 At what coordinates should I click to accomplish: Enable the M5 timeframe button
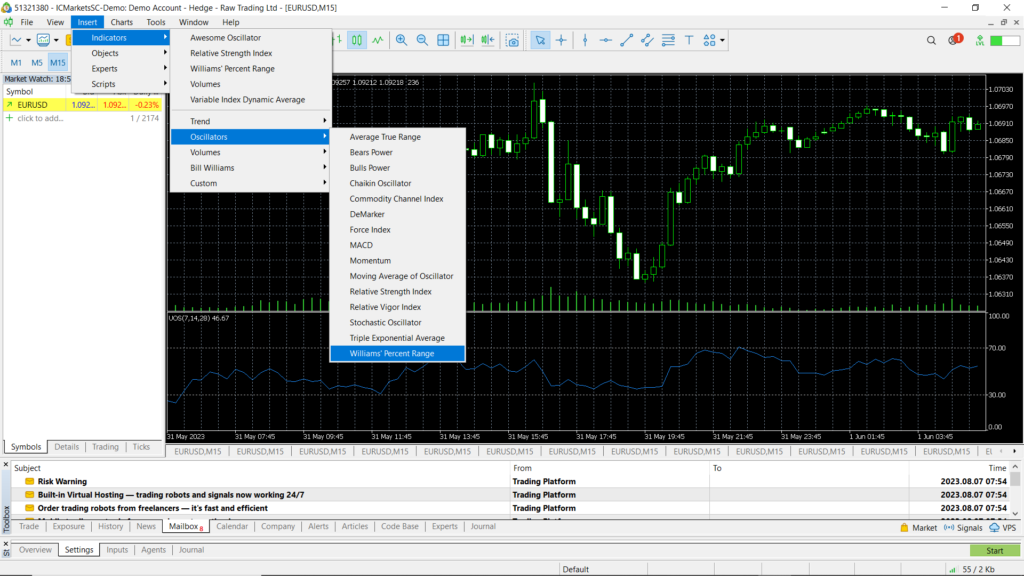38,61
